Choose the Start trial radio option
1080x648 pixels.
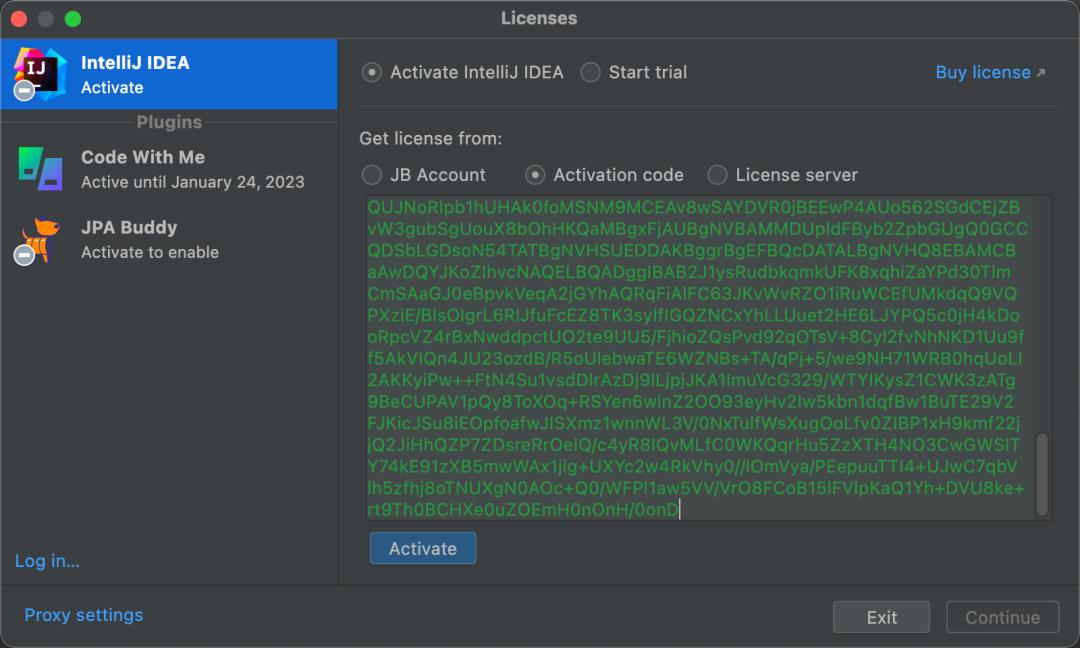pyautogui.click(x=590, y=72)
